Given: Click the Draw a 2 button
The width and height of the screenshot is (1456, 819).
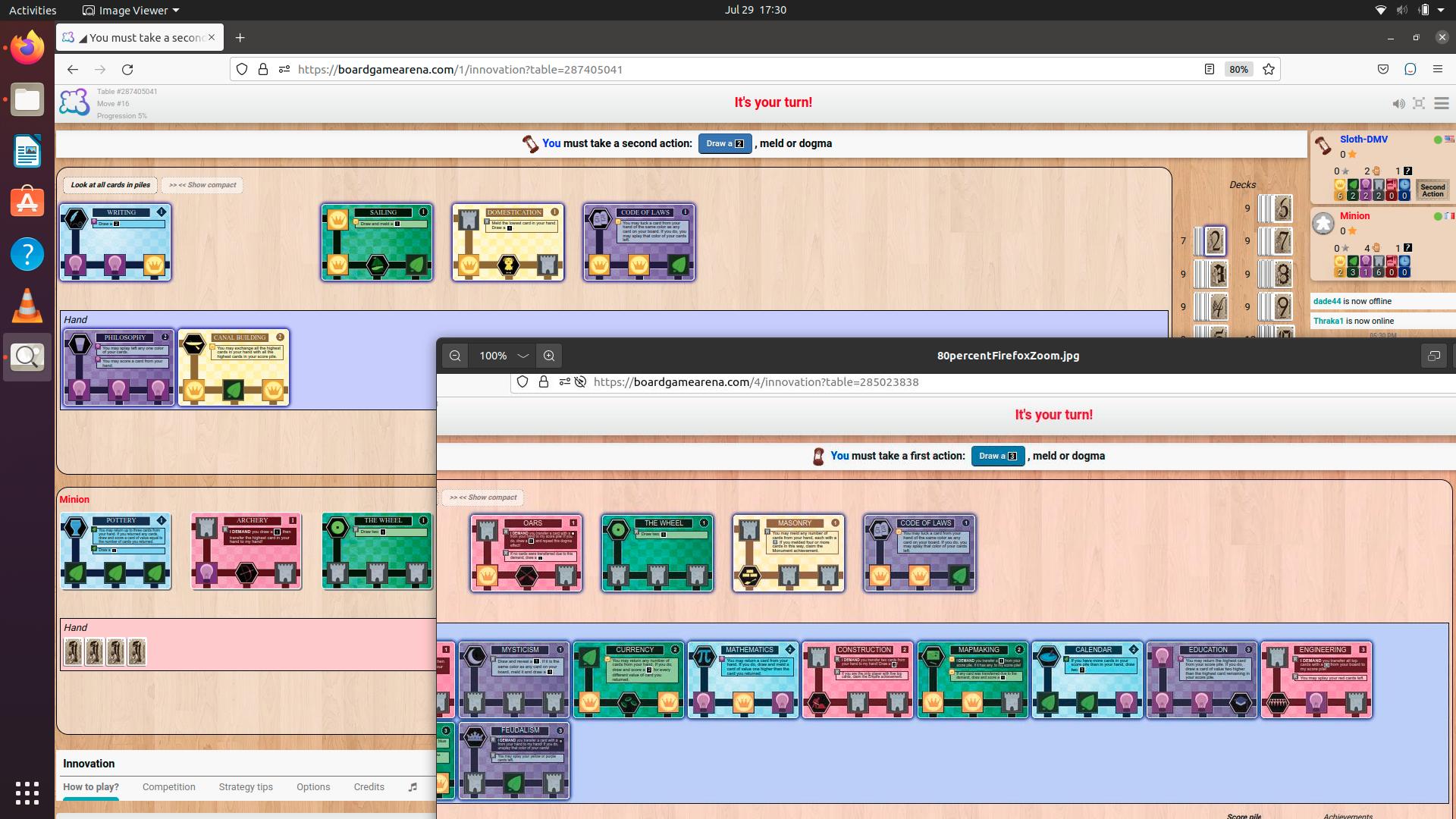Looking at the screenshot, I should [725, 143].
